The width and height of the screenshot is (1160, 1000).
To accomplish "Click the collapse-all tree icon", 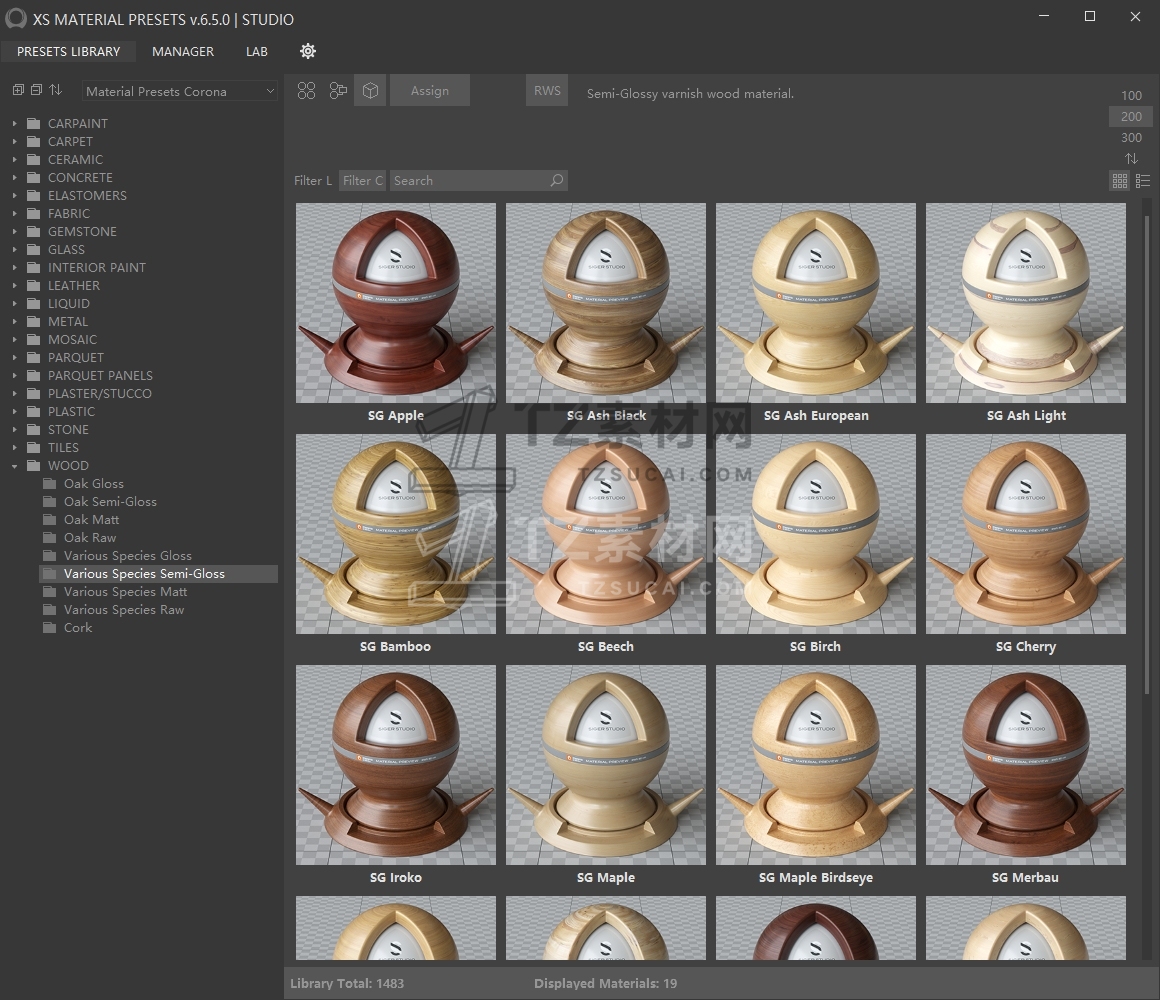I will 36,90.
